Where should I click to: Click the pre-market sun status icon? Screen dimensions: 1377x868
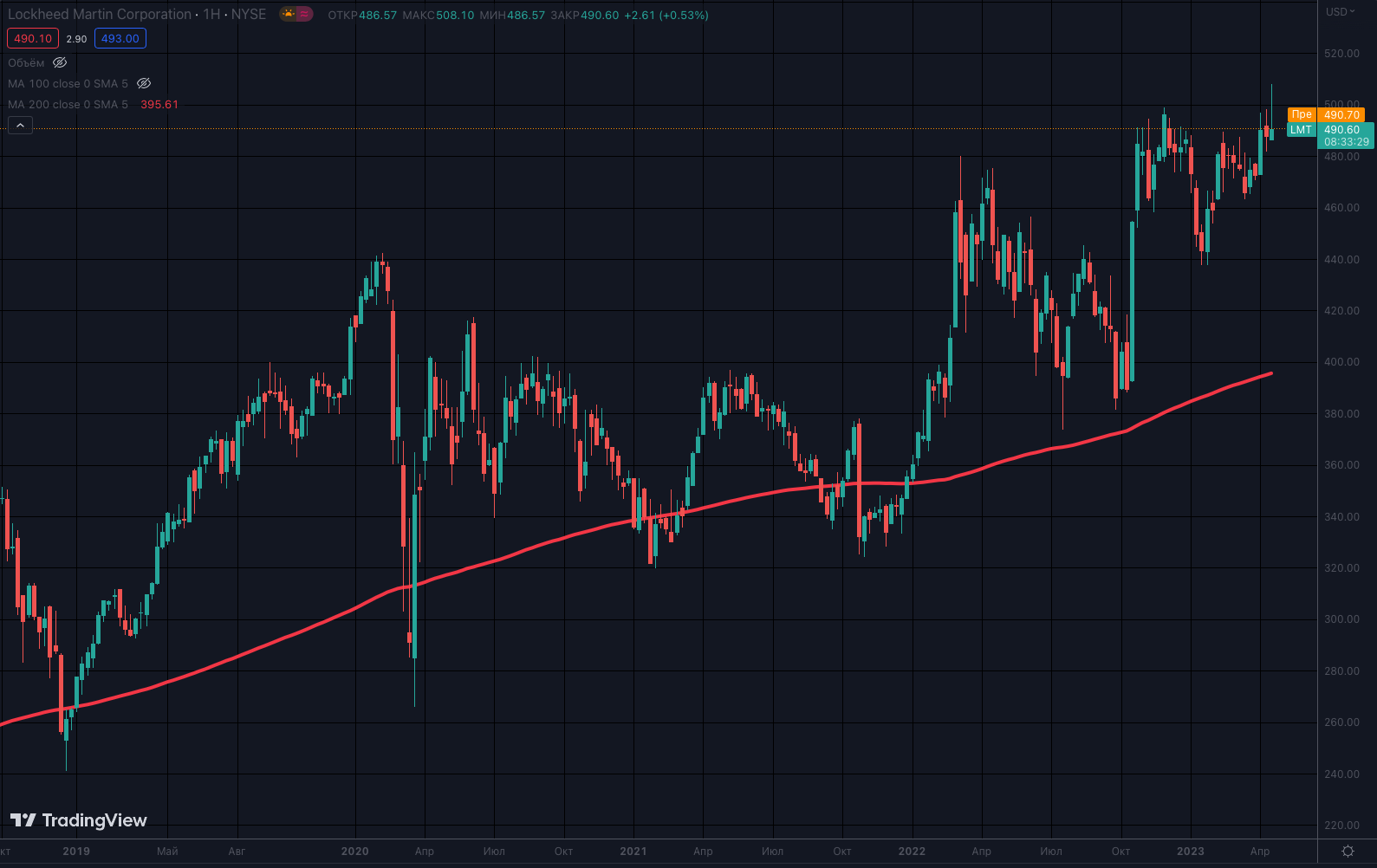289,15
